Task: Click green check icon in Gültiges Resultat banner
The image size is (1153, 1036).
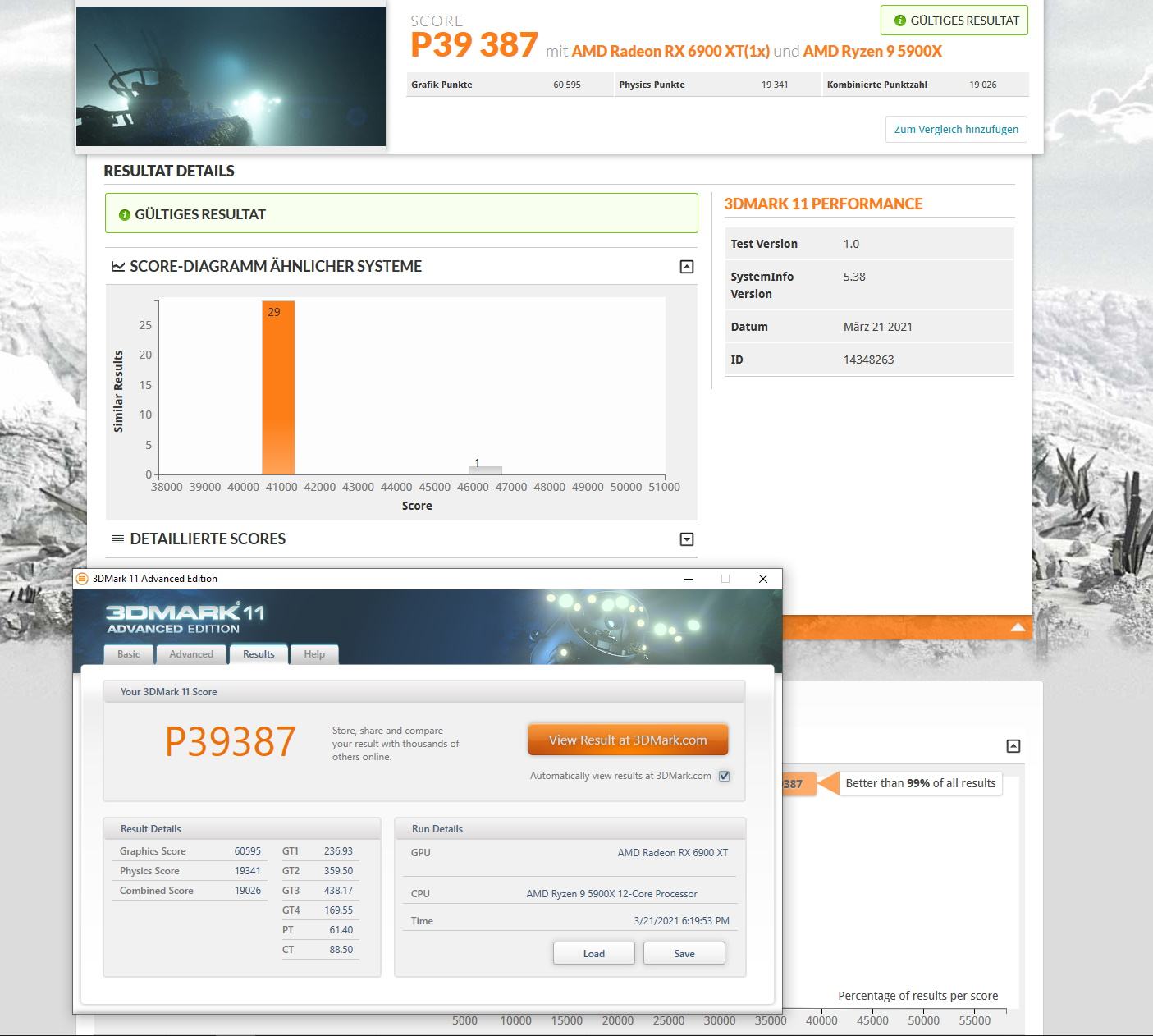Action: (x=125, y=215)
